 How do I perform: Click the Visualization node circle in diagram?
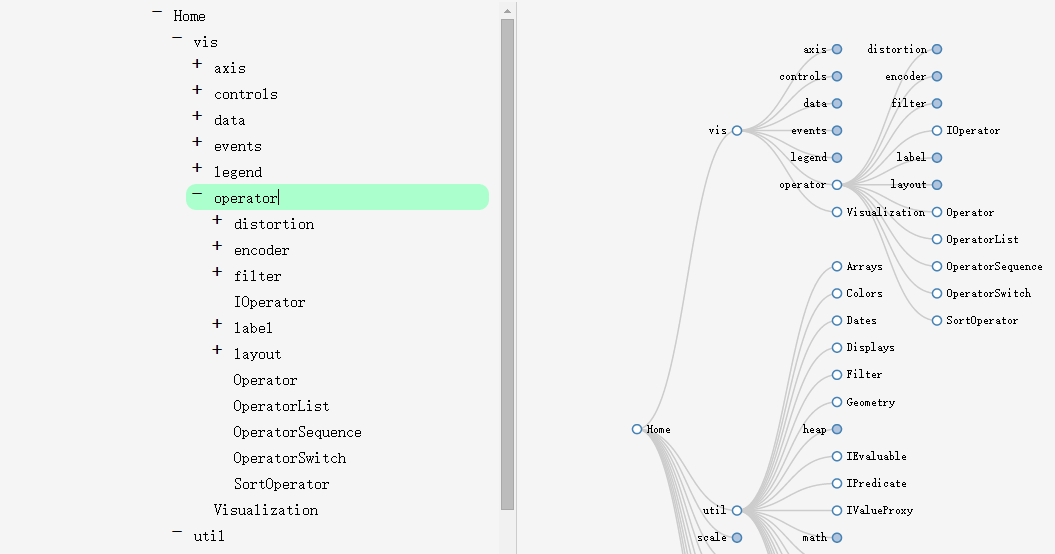(837, 212)
